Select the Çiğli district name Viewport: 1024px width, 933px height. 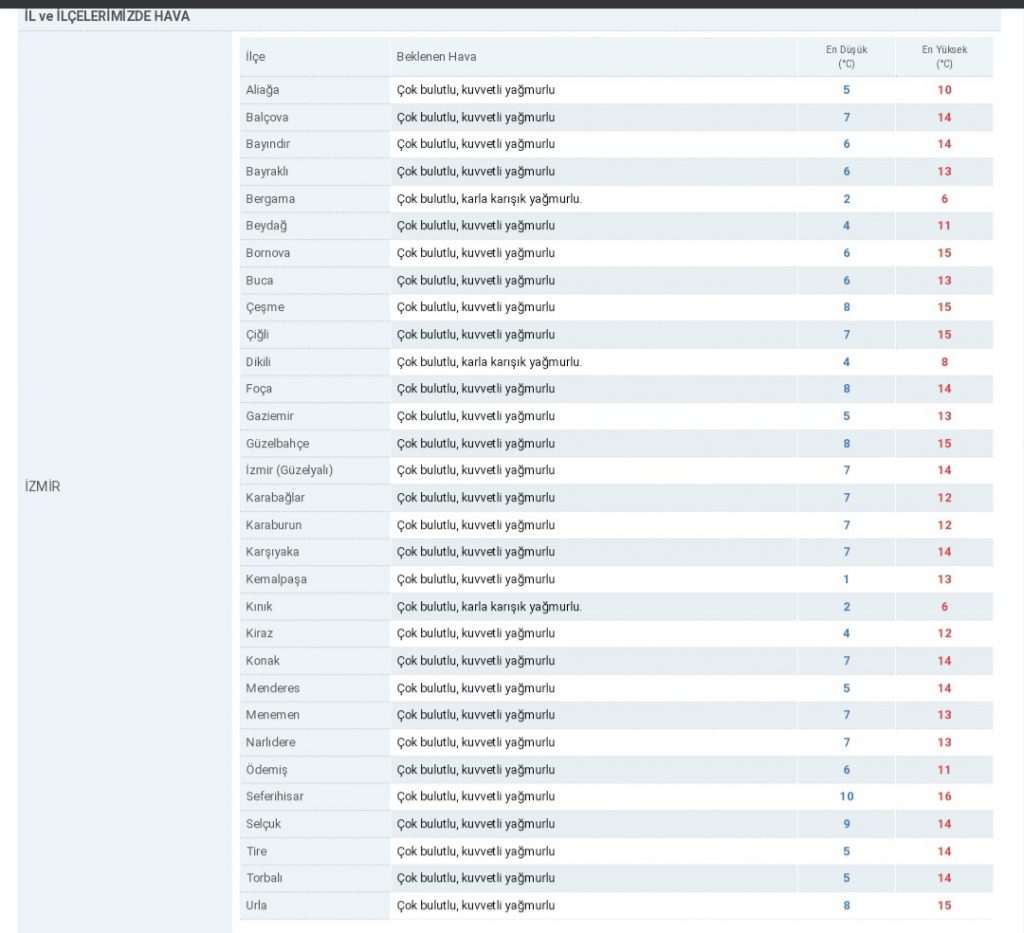(x=257, y=335)
